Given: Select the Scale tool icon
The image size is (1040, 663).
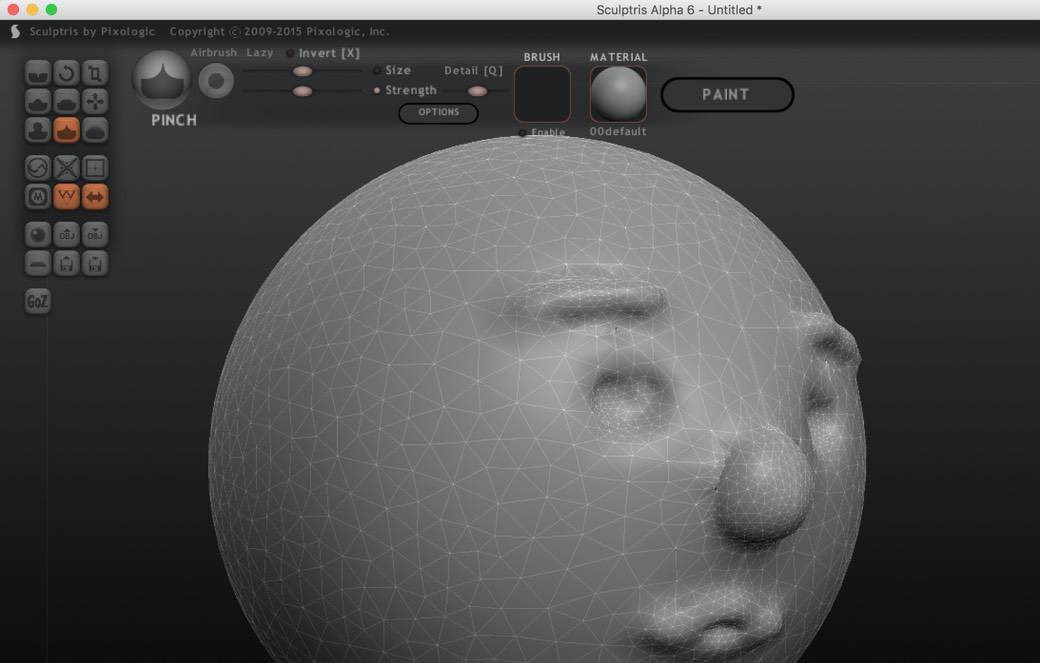Looking at the screenshot, I should coord(95,73).
